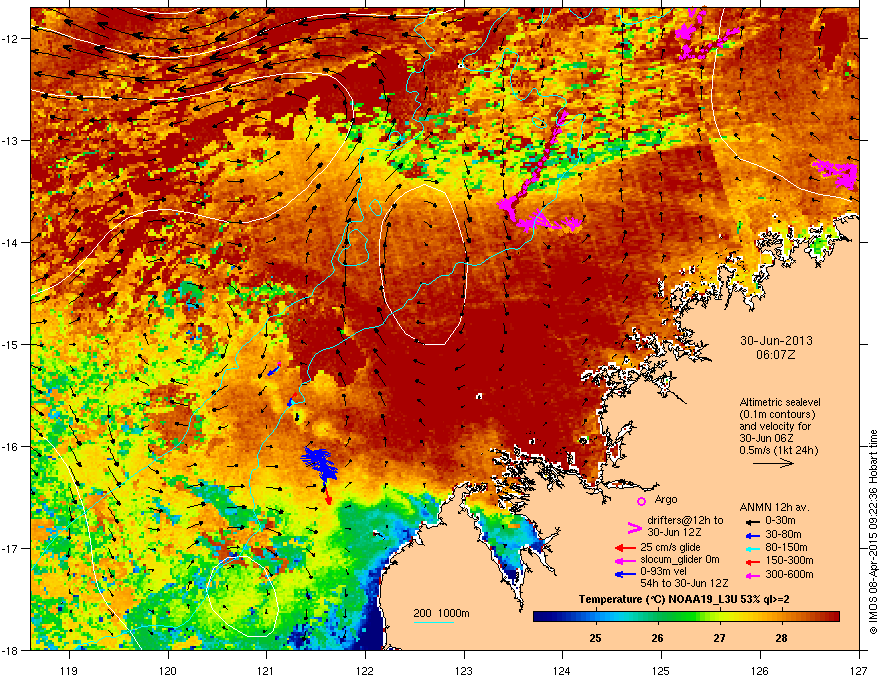The width and height of the screenshot is (880, 680).
Task: Click the '30-80m' depth label
Action: pos(783,535)
